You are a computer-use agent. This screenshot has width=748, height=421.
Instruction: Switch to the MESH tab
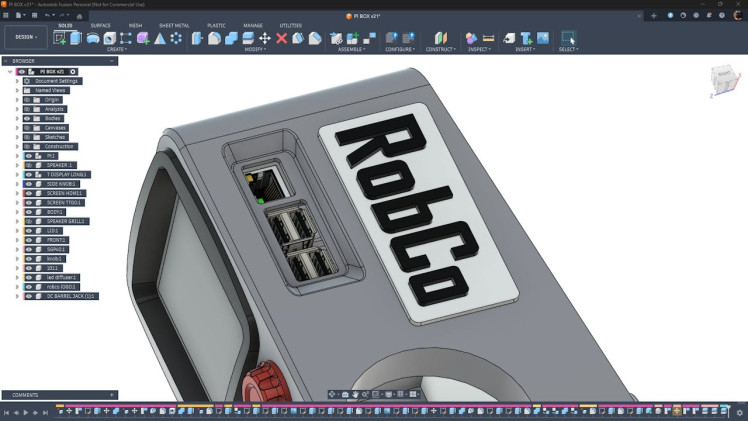pos(135,25)
